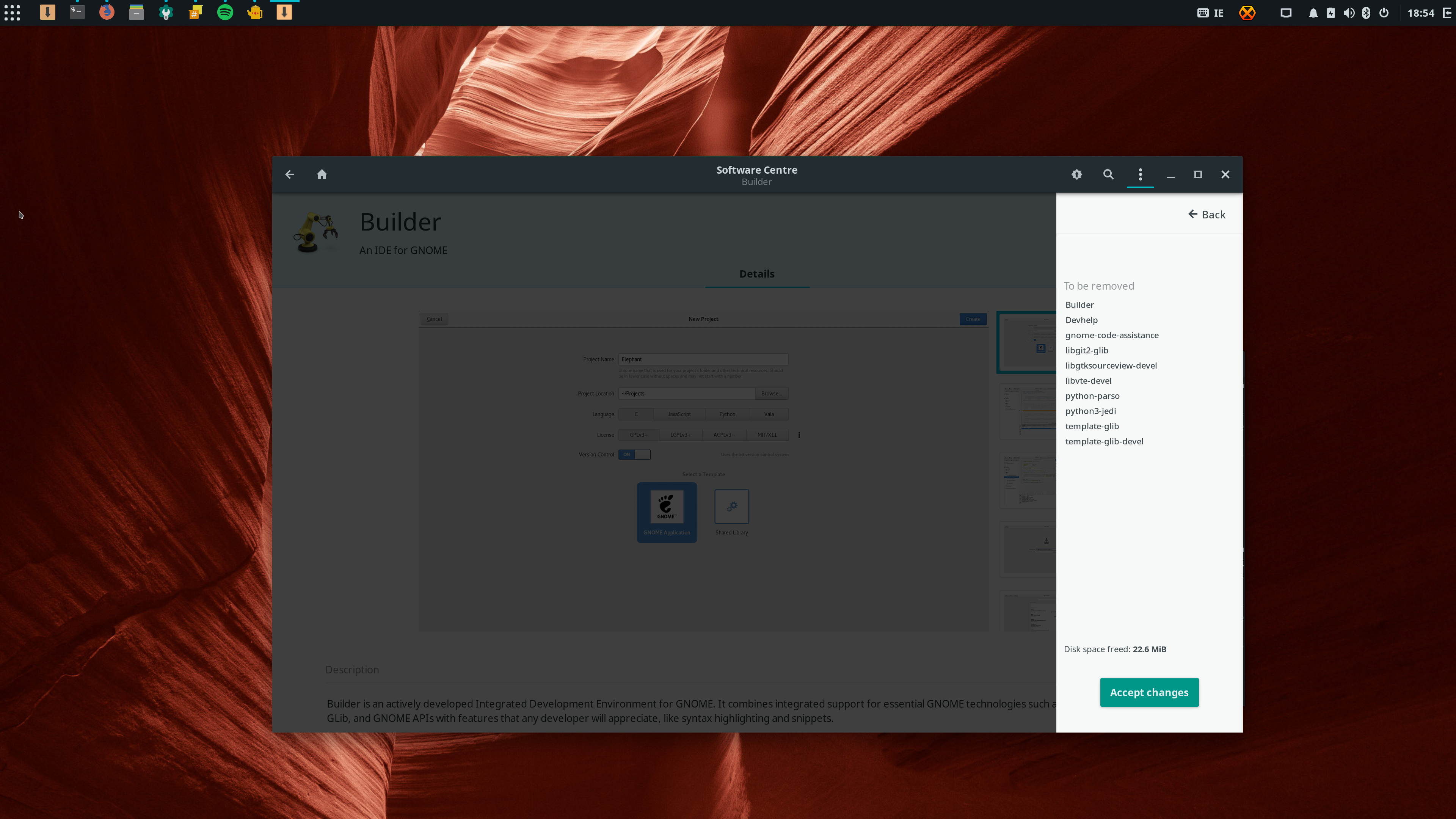Click the Description heading
This screenshot has width=1456, height=819.
tap(351, 670)
